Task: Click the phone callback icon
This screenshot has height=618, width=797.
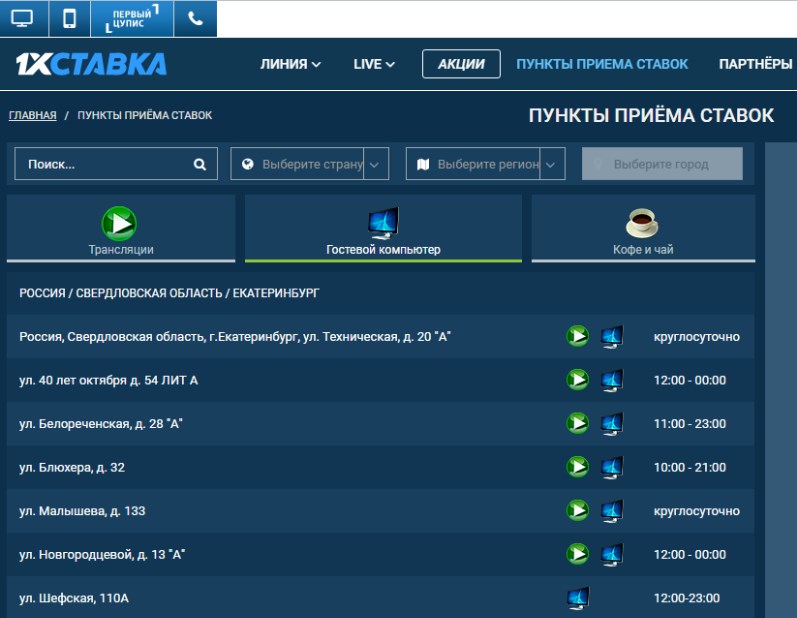Action: click(x=195, y=19)
